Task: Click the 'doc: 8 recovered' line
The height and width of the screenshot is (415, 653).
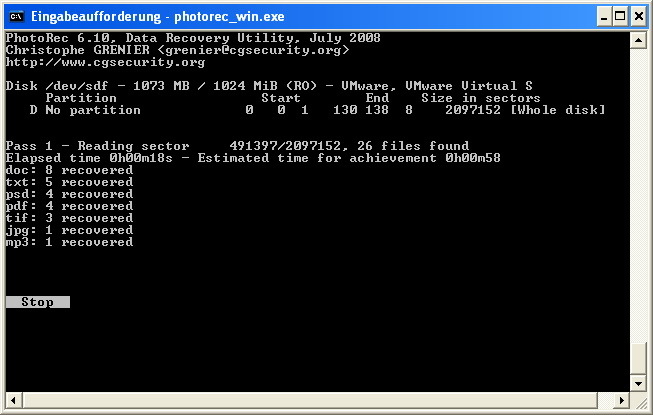Action: [x=70, y=170]
